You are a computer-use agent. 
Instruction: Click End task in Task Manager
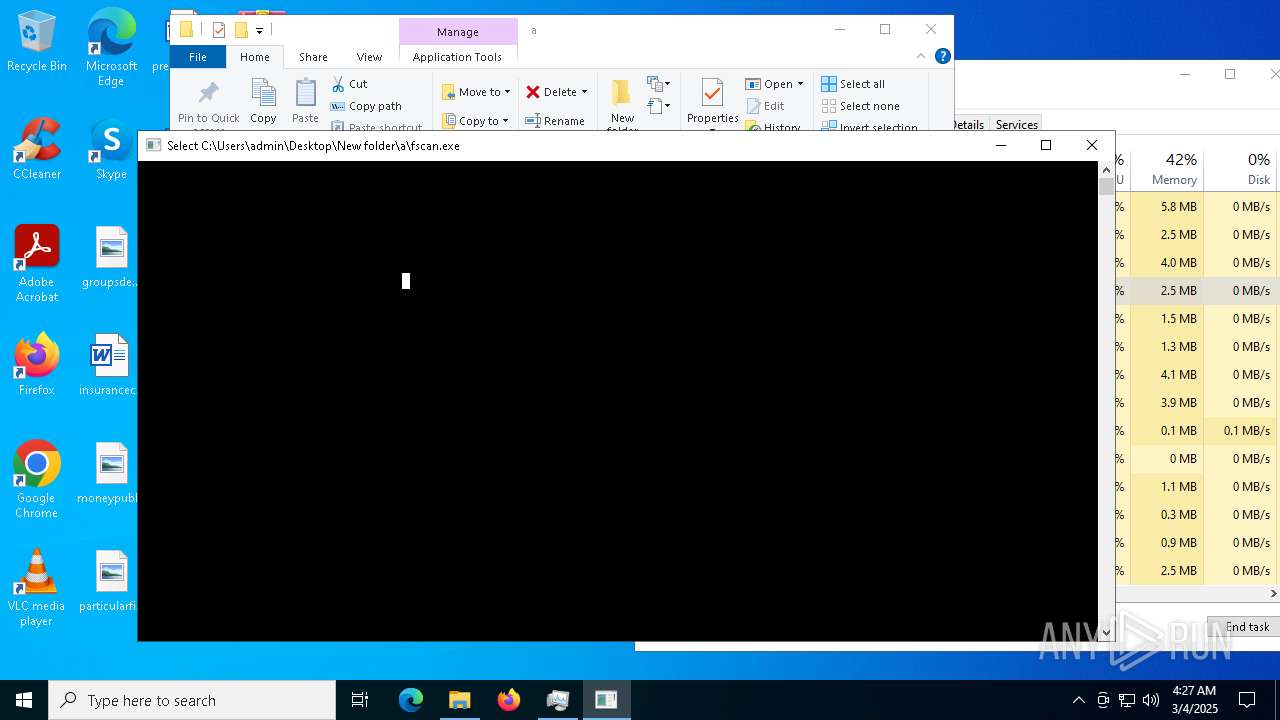pyautogui.click(x=1245, y=627)
